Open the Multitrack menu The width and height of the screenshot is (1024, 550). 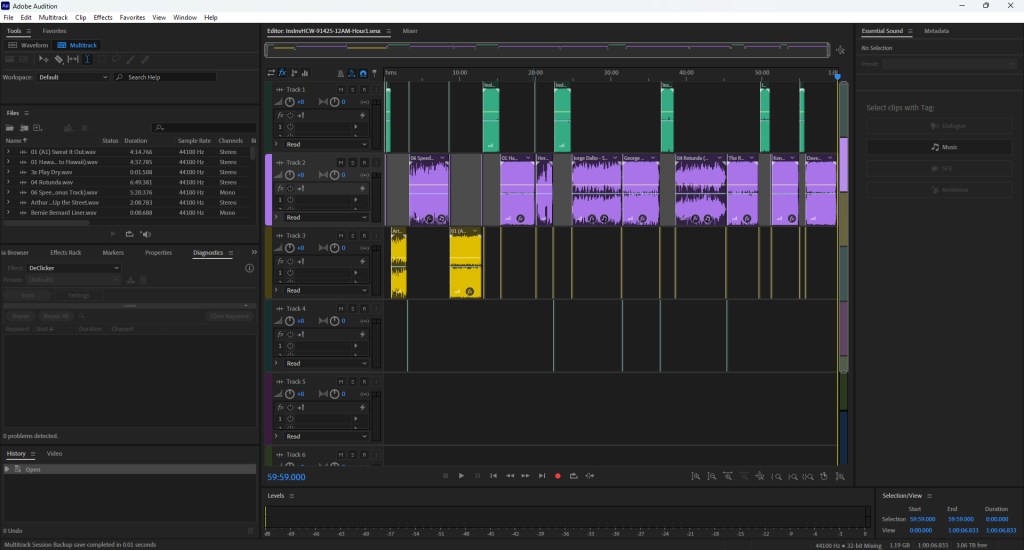53,17
